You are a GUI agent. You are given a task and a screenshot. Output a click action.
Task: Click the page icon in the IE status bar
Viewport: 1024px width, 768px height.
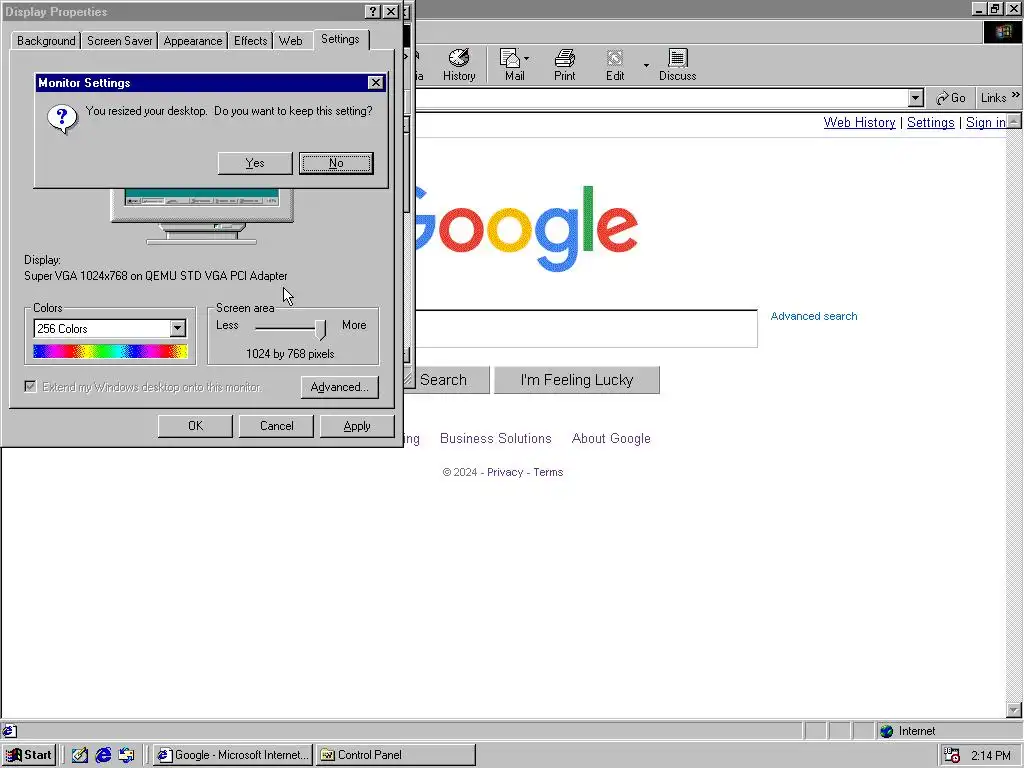point(9,731)
